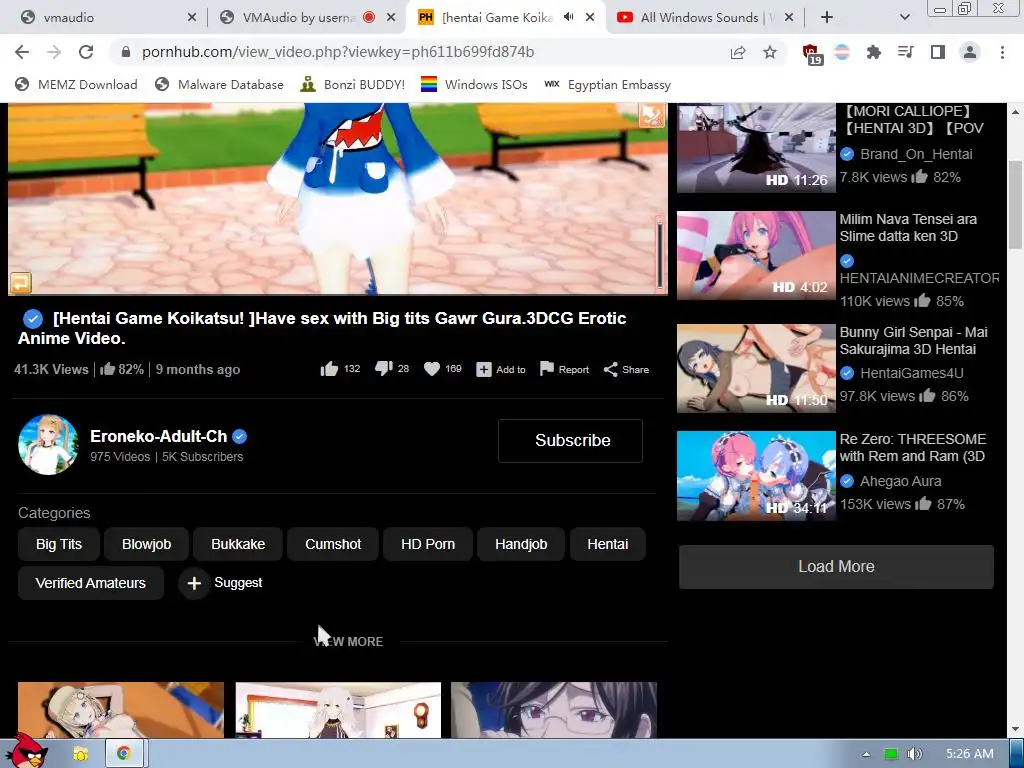This screenshot has width=1024, height=768.
Task: Click the Chrome taskbar button
Action: [x=123, y=754]
